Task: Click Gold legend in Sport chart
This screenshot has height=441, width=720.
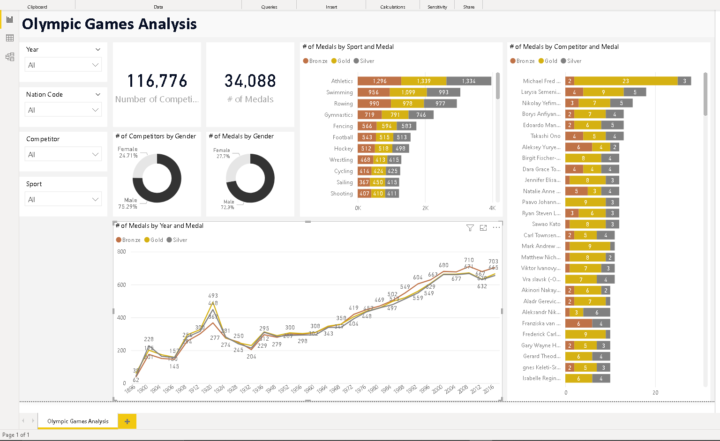Action: 341,61
